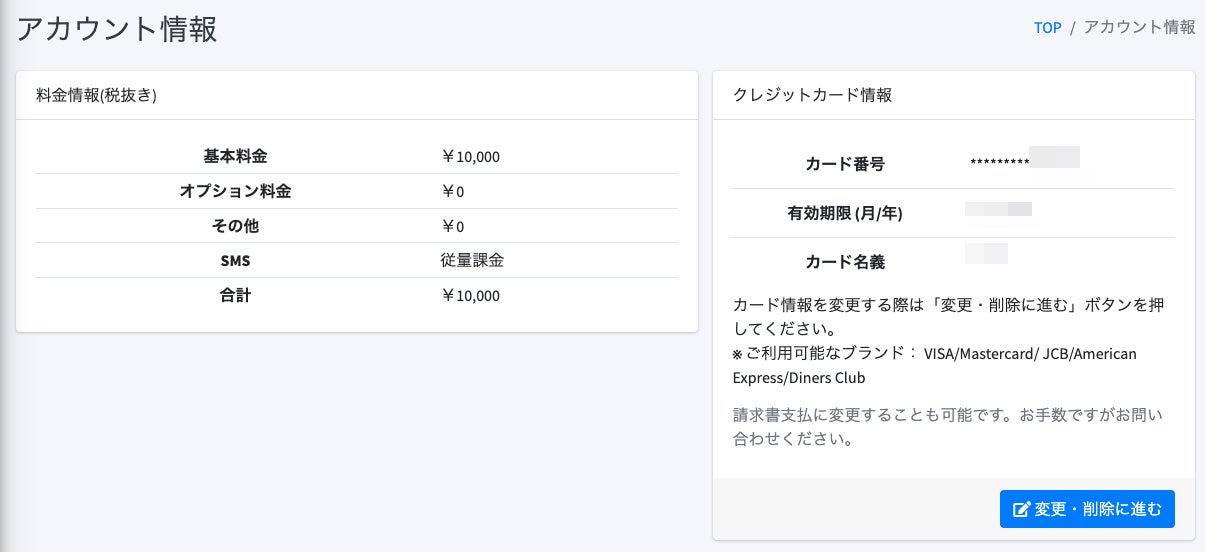The width and height of the screenshot is (1205, 552).
Task: Open the TOP breadcrumb link
Action: point(1047,28)
